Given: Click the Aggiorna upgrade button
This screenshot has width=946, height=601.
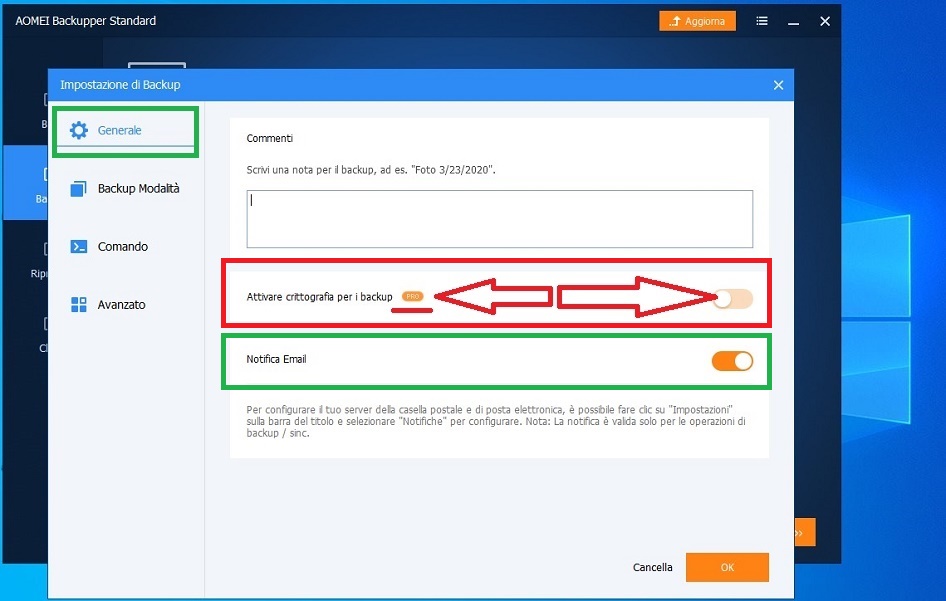Looking at the screenshot, I should 697,21.
